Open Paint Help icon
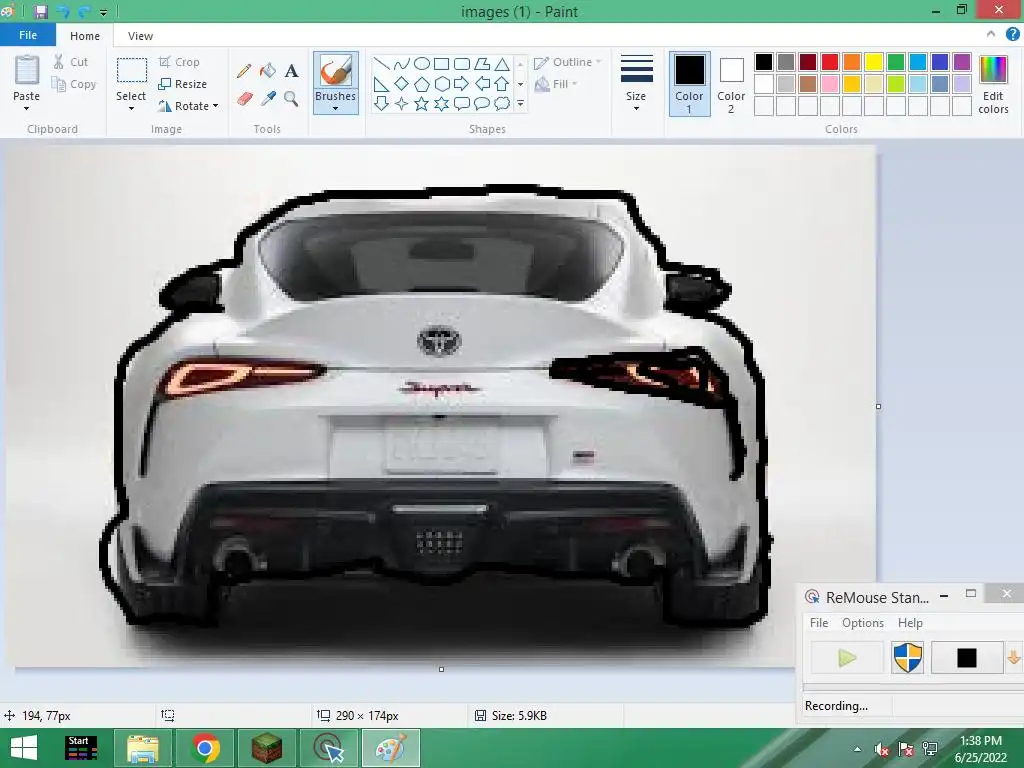 tap(1012, 35)
